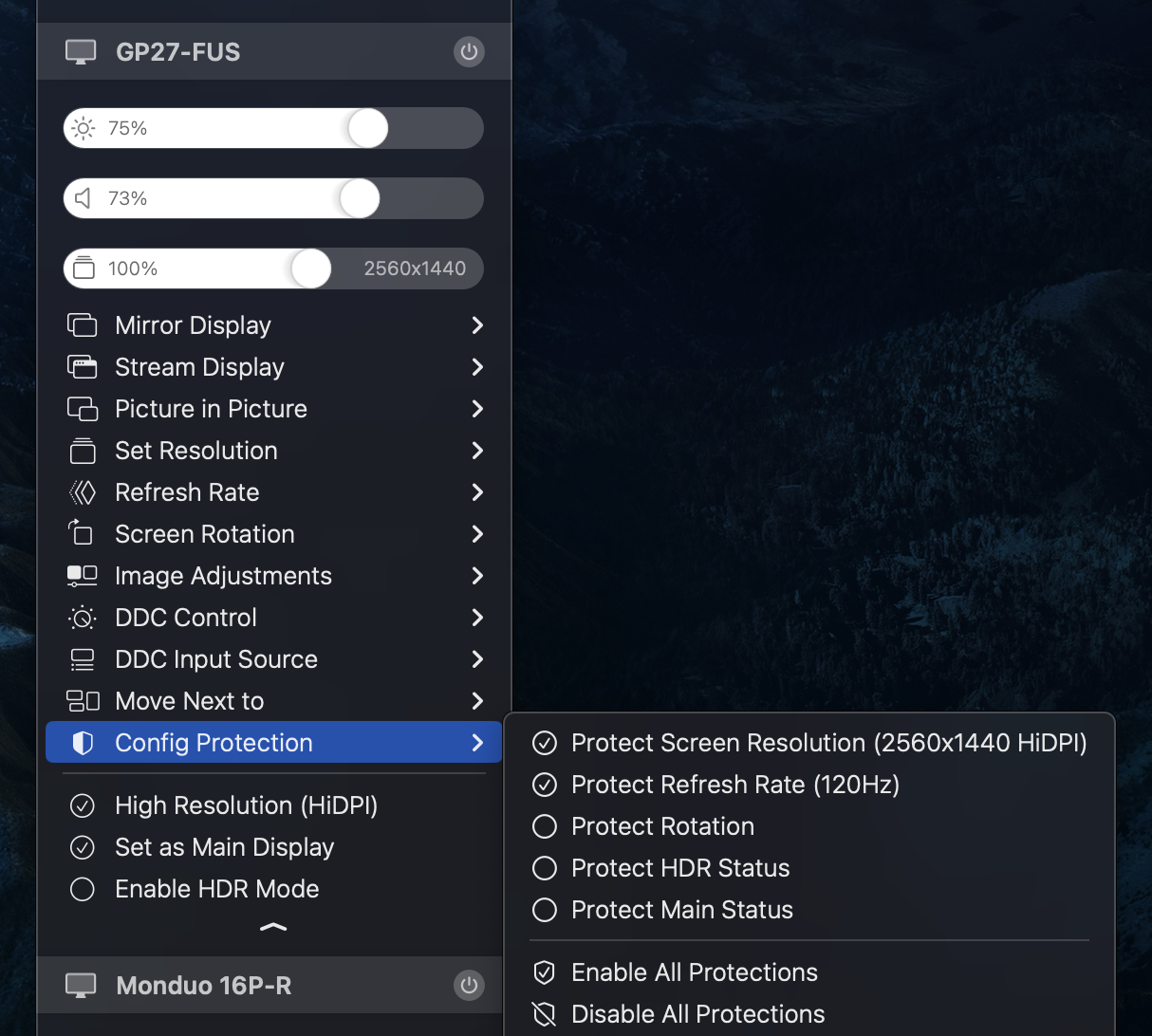The image size is (1152, 1036).
Task: Collapse GP27-FUS section with up caret
Action: 273,927
